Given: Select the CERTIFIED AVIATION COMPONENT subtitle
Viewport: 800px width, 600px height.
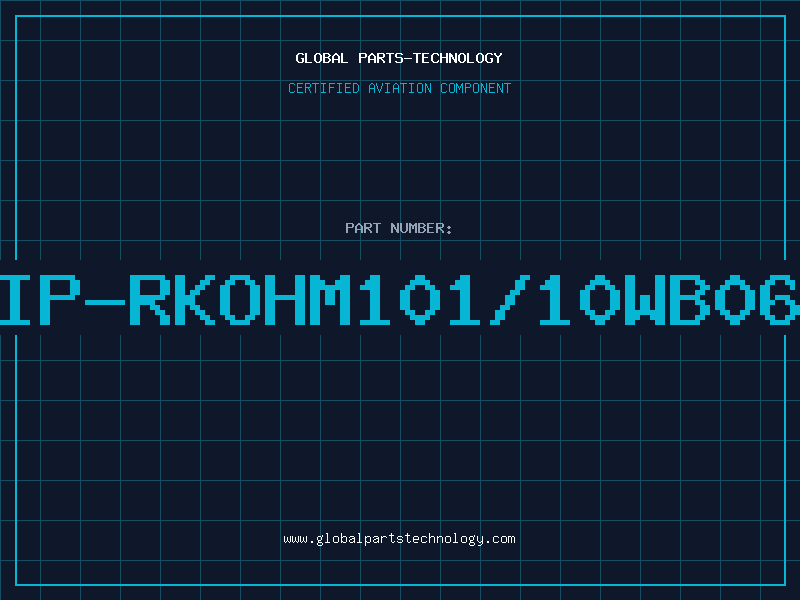Looking at the screenshot, I should pyautogui.click(x=399, y=88).
